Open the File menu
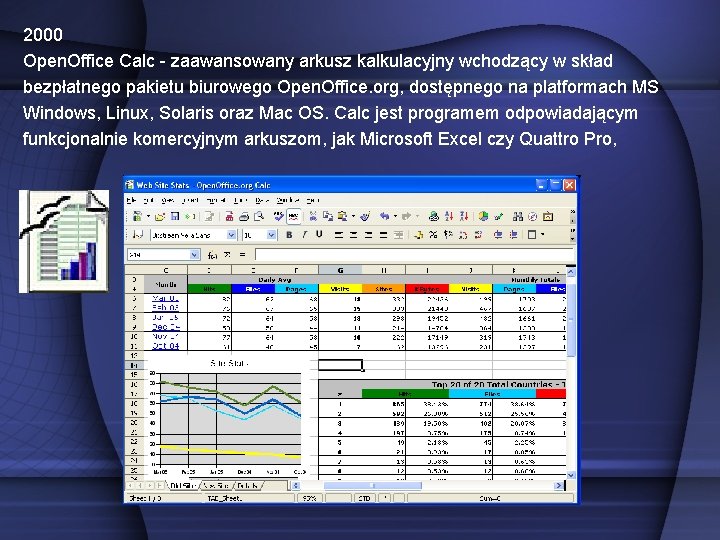Screen dimensions: 720x540 click(x=132, y=200)
